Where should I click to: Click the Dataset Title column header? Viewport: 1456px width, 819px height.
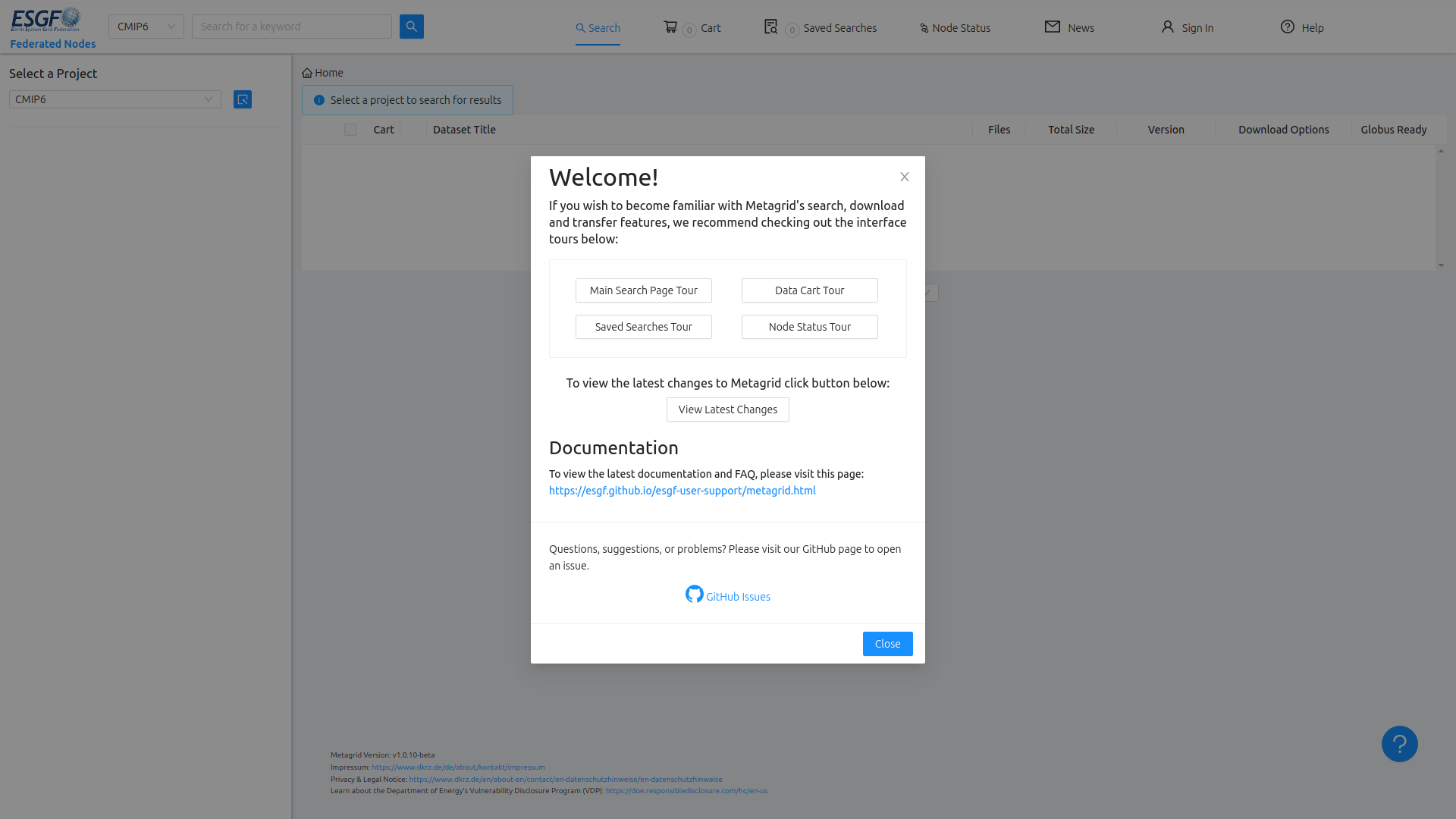(464, 130)
